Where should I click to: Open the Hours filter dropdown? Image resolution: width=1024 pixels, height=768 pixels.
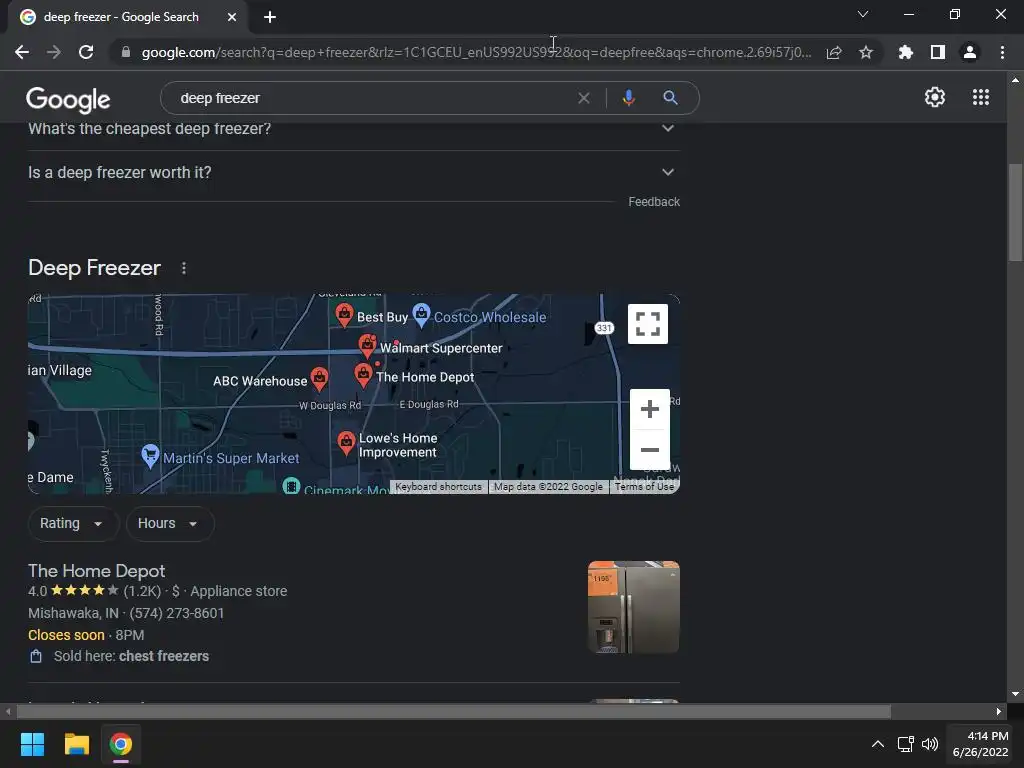170,524
